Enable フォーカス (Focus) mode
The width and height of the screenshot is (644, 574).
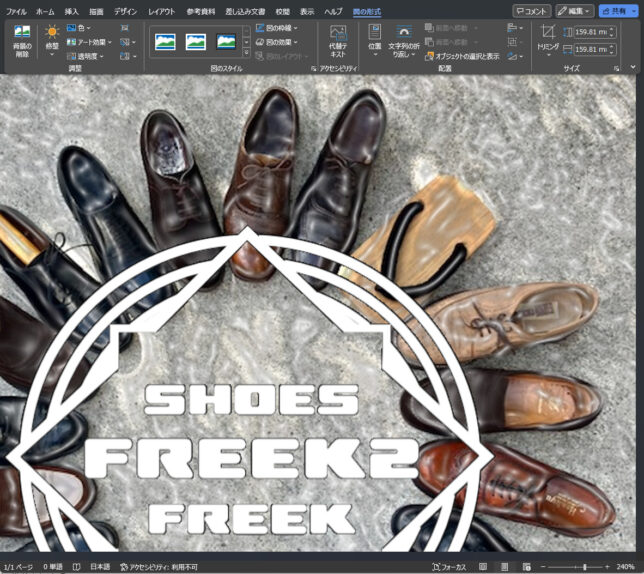(449, 567)
